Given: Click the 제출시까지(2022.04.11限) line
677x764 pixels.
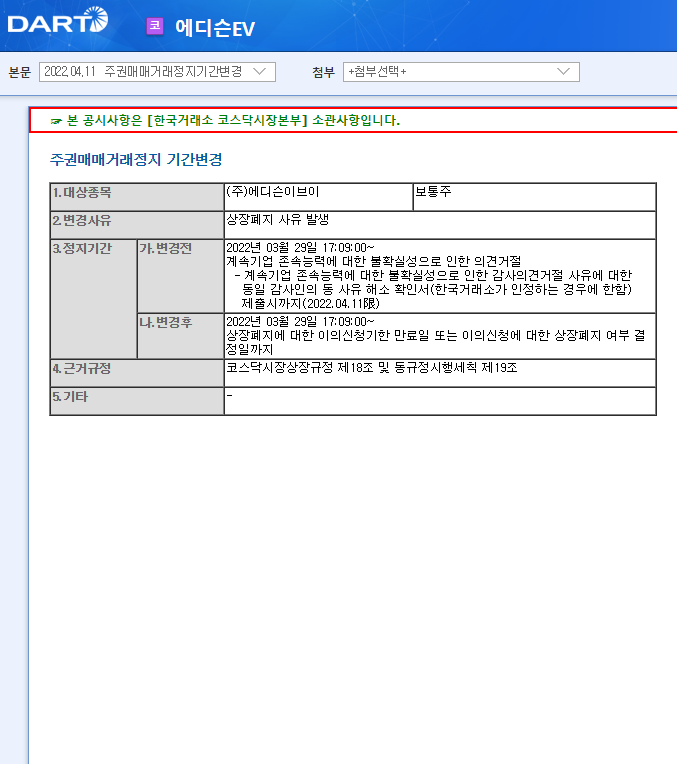Looking at the screenshot, I should tap(310, 304).
